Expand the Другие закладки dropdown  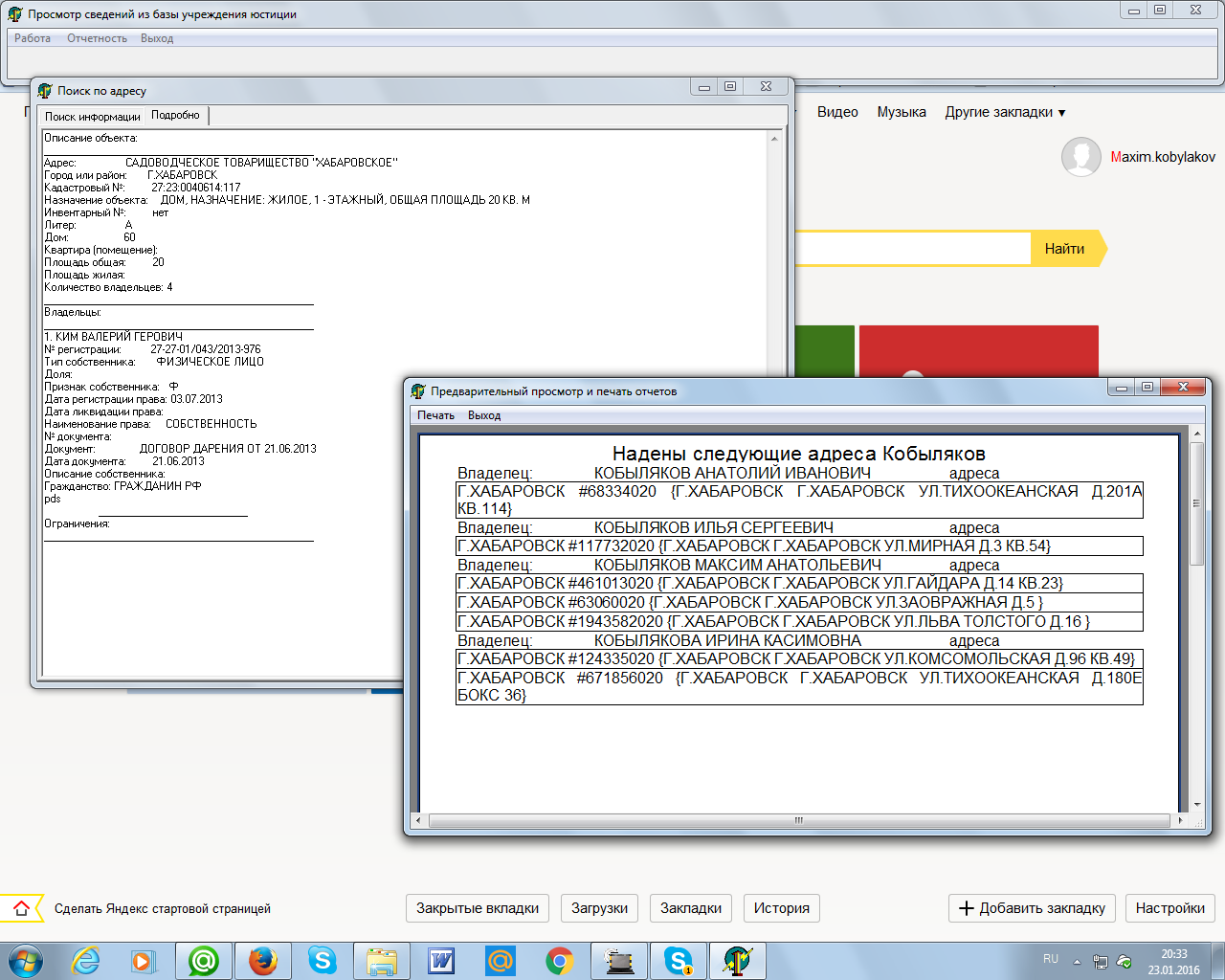pyautogui.click(x=1005, y=112)
